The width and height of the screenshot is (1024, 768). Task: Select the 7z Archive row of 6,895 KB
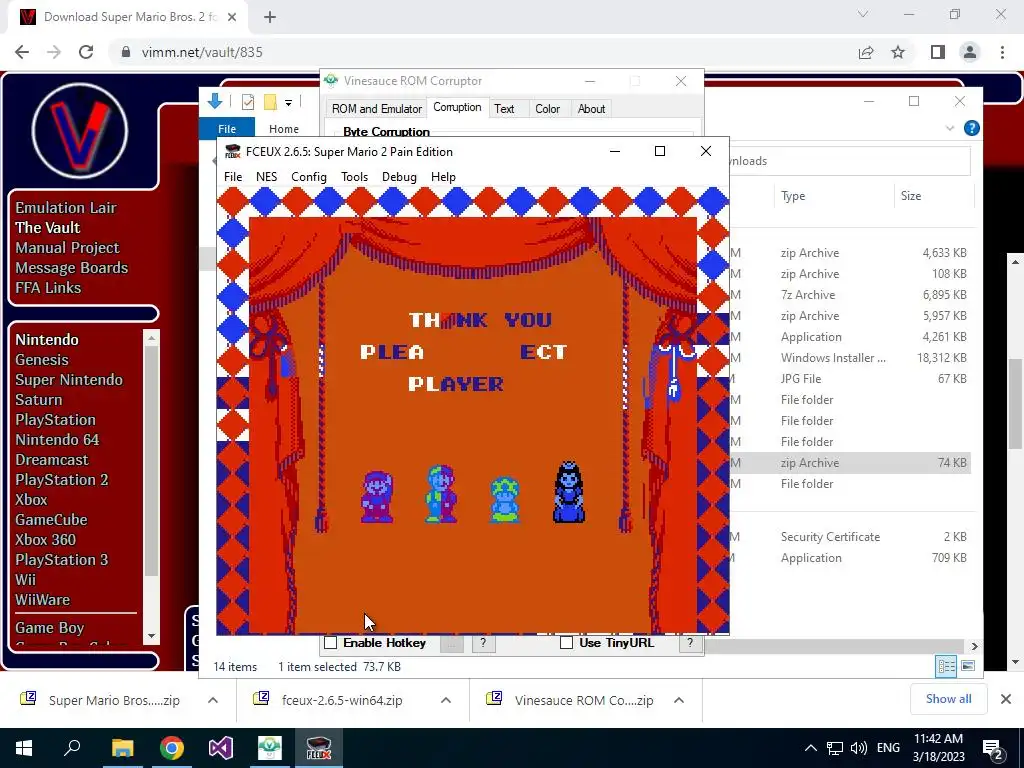[849, 295]
